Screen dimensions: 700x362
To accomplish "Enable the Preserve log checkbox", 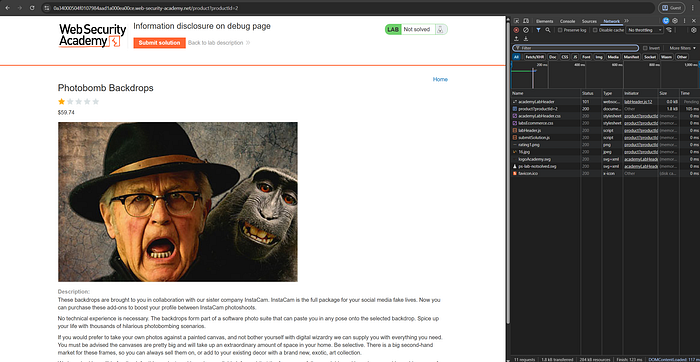I will [560, 30].
